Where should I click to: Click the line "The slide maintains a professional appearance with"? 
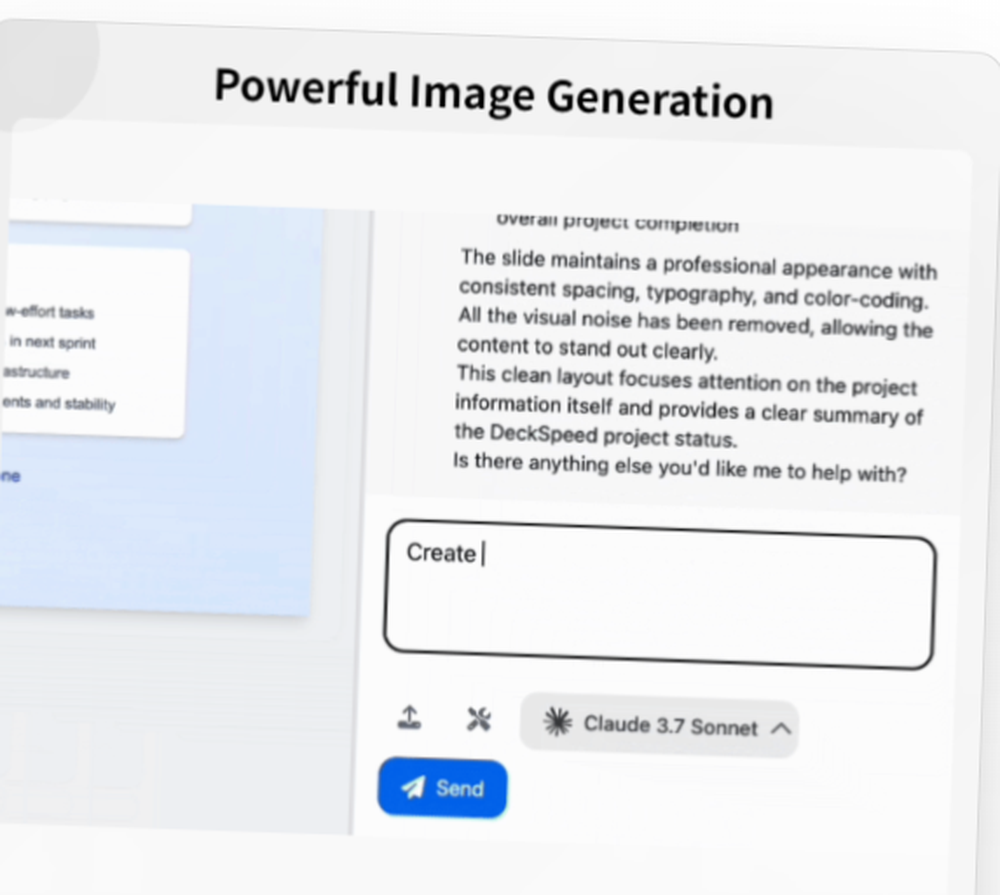point(699,263)
